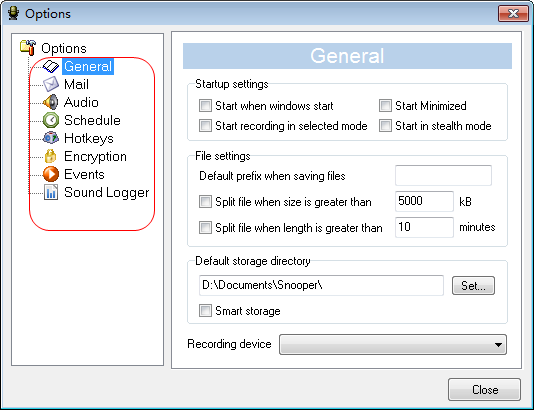Click the Mail envelope icon

(x=51, y=84)
